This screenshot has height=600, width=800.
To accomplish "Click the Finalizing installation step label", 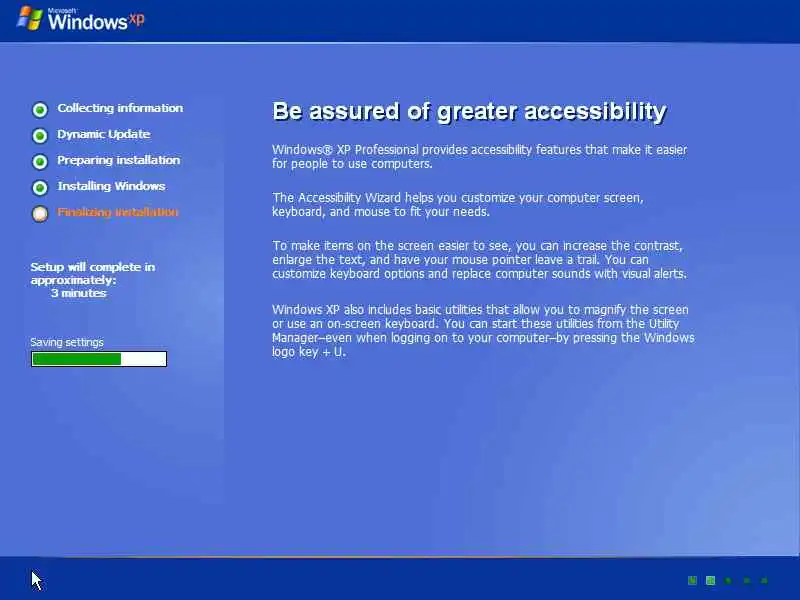I will point(118,212).
